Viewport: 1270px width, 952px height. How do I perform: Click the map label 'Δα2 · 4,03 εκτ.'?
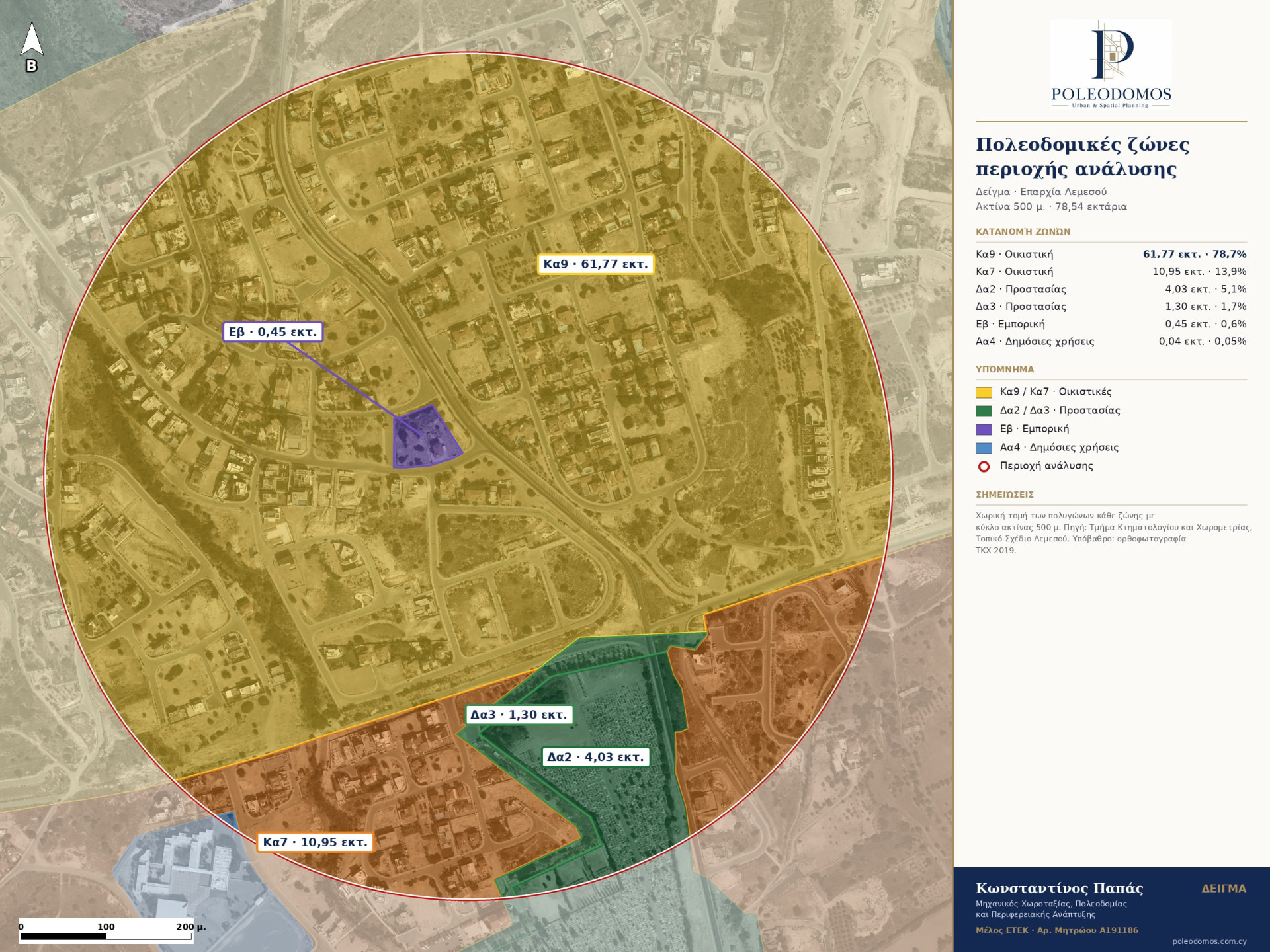(595, 757)
